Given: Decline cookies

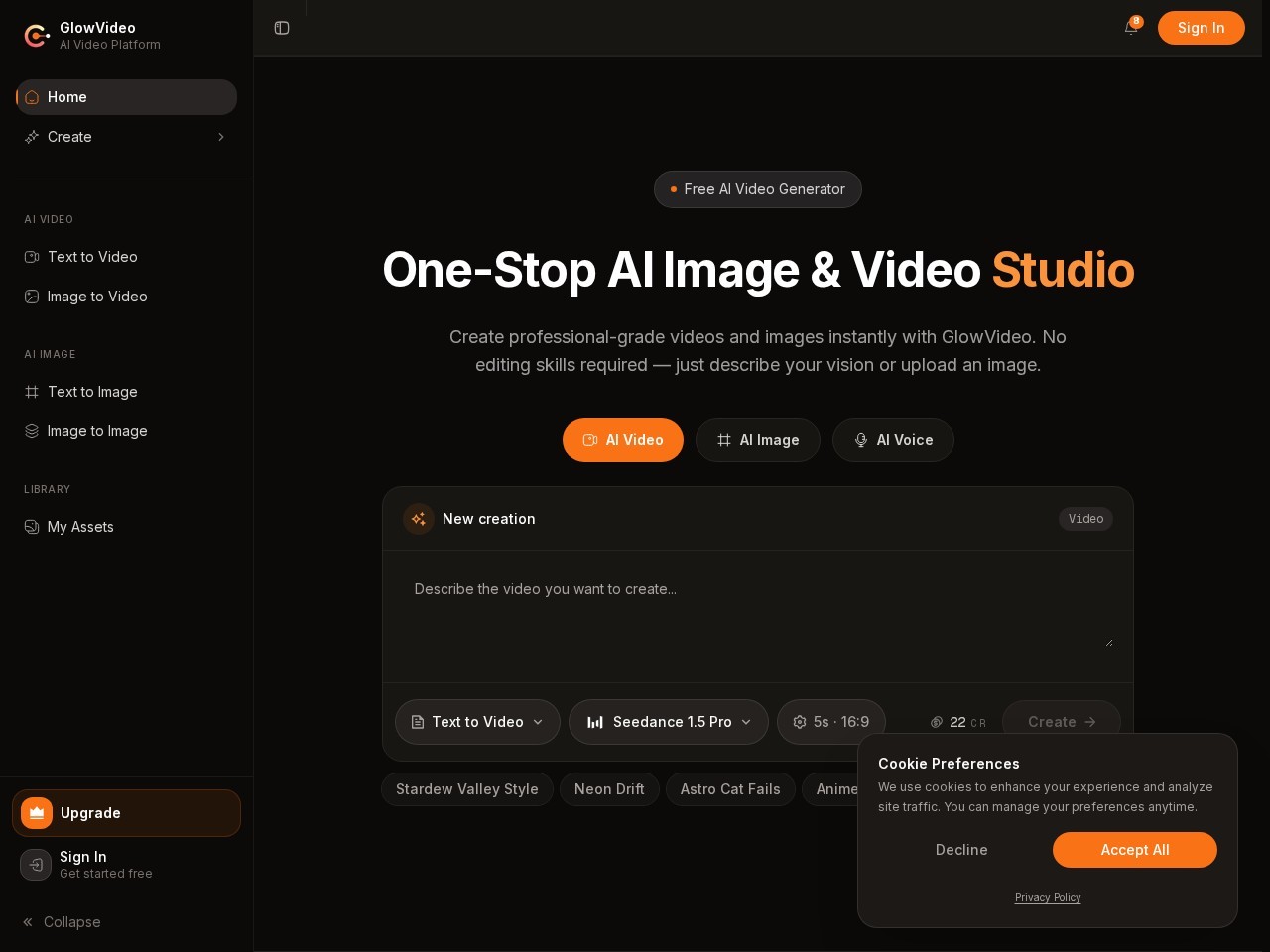Looking at the screenshot, I should [961, 850].
